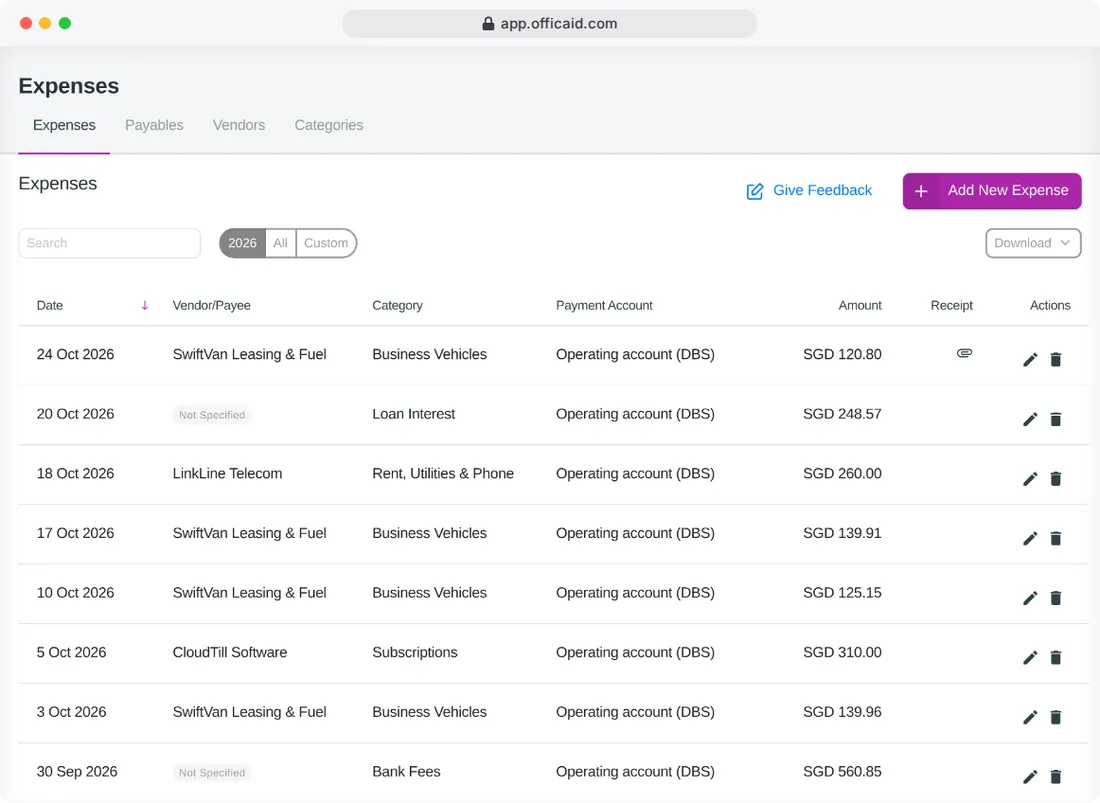Expand the Download dropdown

(x=1033, y=243)
